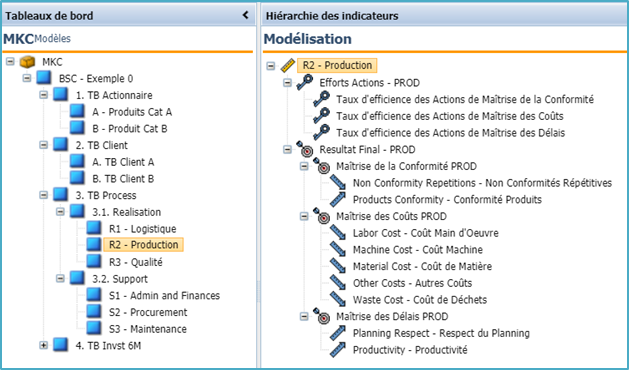Click the key icon of Maîtrise de la Conformité rate

322,99
